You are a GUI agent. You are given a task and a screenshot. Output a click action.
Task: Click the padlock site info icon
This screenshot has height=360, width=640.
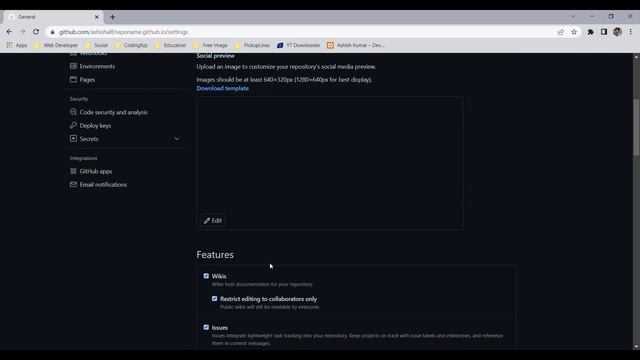tap(52, 32)
